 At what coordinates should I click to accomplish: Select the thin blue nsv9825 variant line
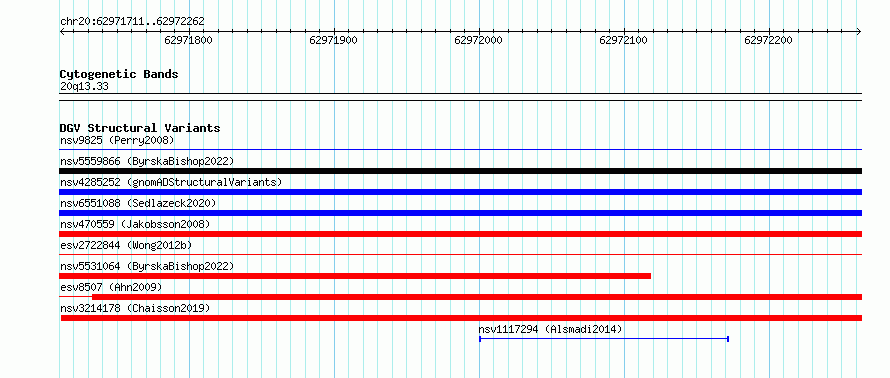click(461, 150)
